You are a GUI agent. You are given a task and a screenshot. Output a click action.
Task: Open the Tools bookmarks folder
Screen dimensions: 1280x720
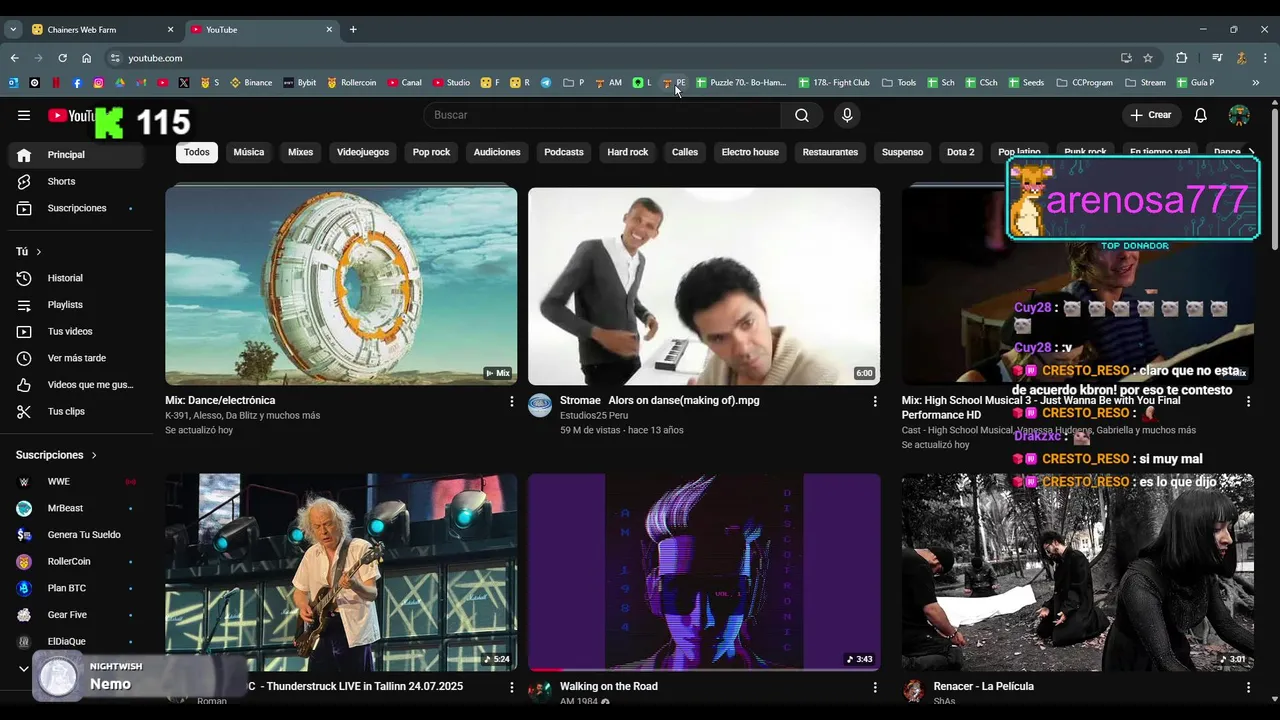(899, 83)
